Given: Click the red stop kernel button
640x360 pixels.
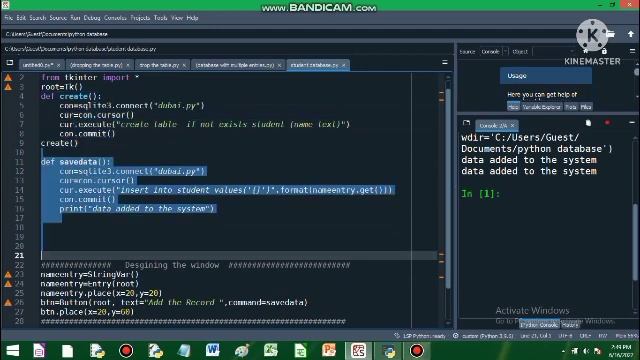Looking at the screenshot, I should [x=607, y=122].
